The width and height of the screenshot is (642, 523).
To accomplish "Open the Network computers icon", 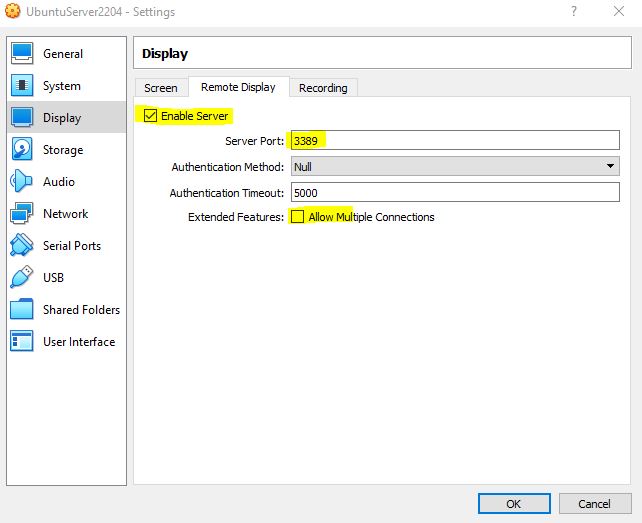I will pos(22,213).
